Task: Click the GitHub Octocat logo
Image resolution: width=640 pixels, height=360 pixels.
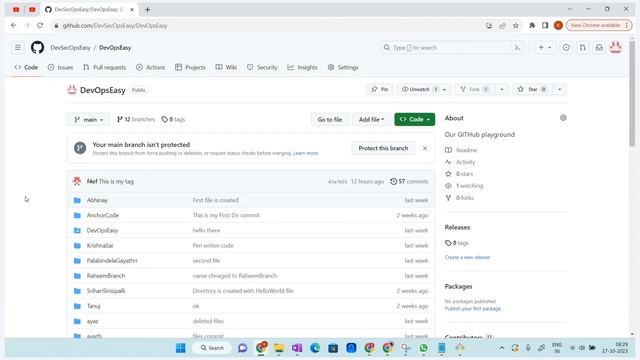Action: 38,47
